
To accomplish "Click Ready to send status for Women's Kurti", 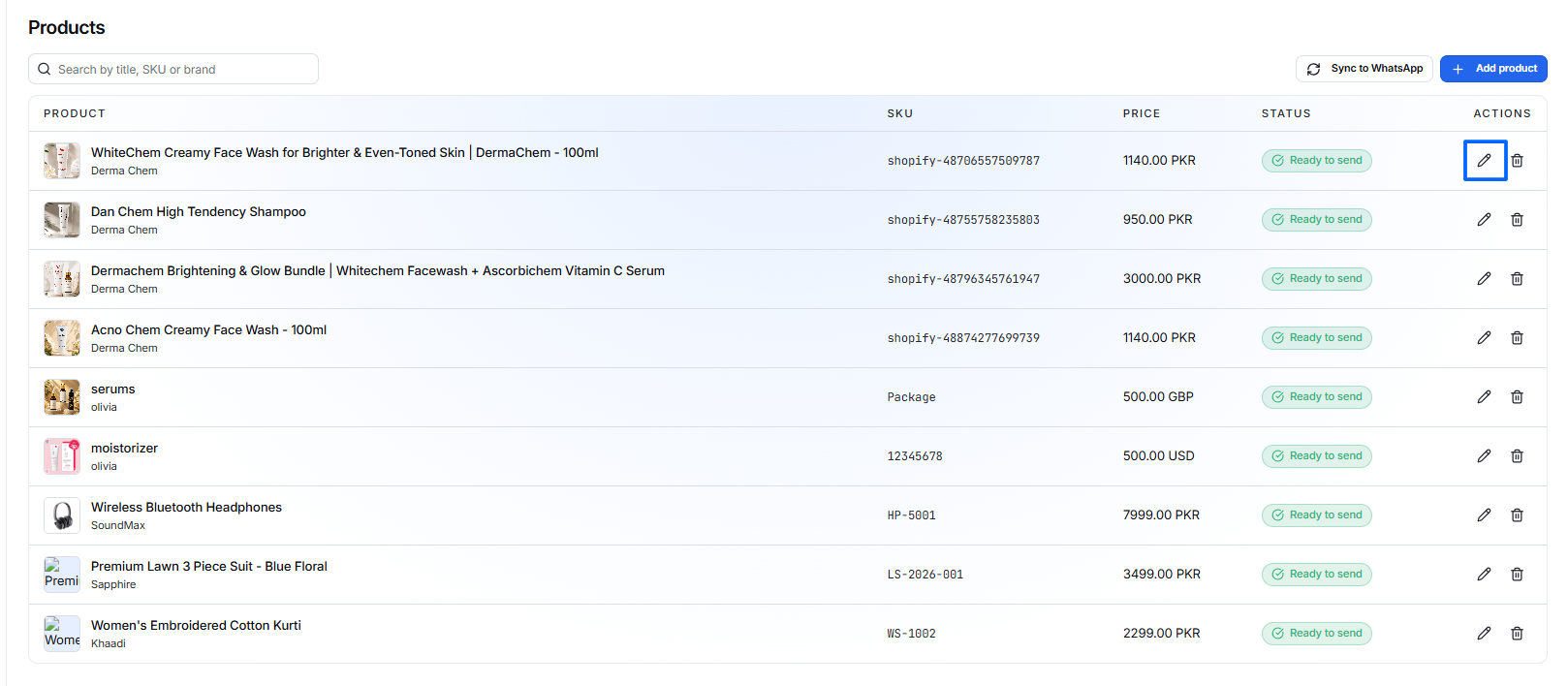I will pyautogui.click(x=1316, y=634).
